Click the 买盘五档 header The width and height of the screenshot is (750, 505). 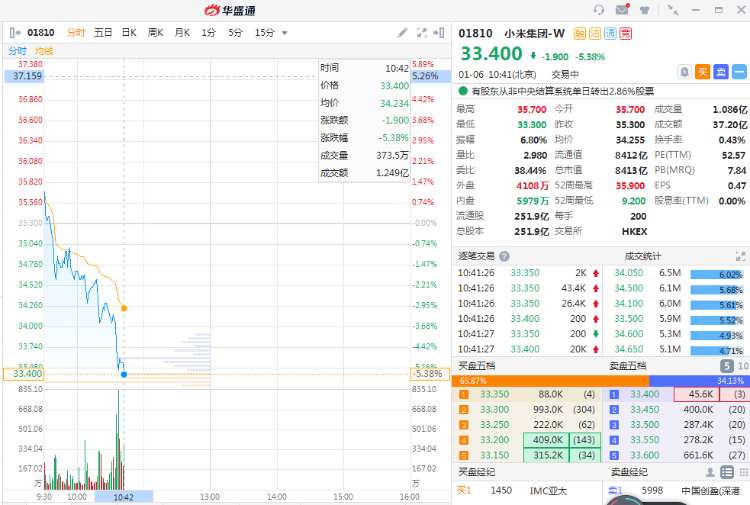(476, 366)
